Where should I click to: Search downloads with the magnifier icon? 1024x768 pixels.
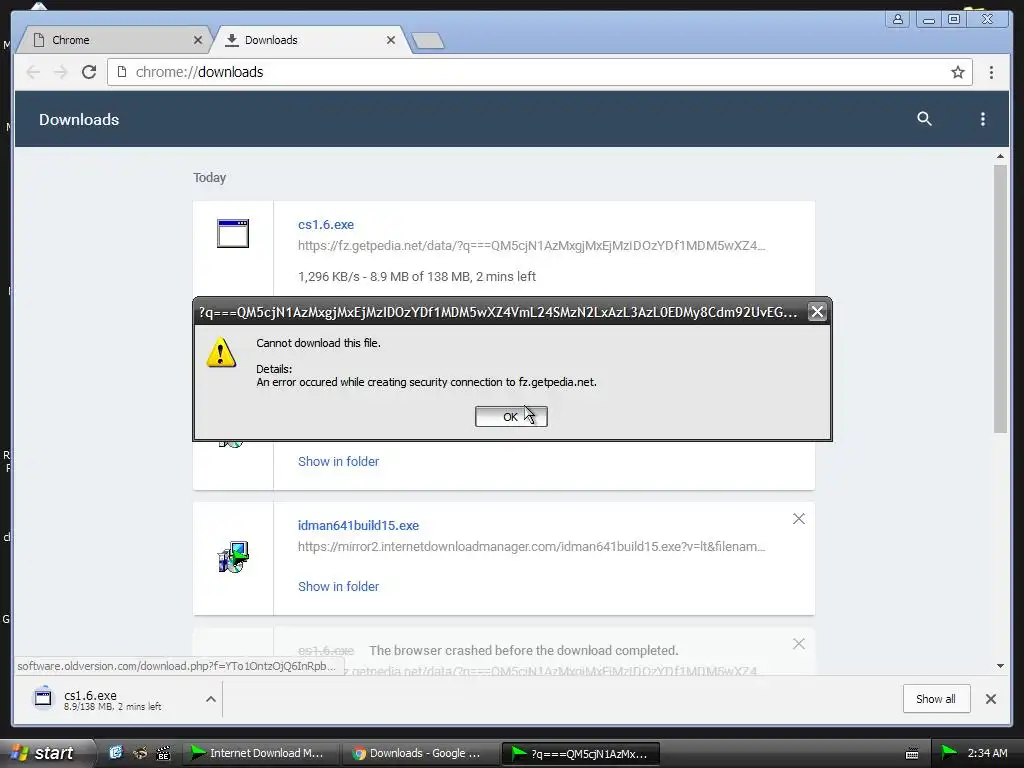(924, 119)
